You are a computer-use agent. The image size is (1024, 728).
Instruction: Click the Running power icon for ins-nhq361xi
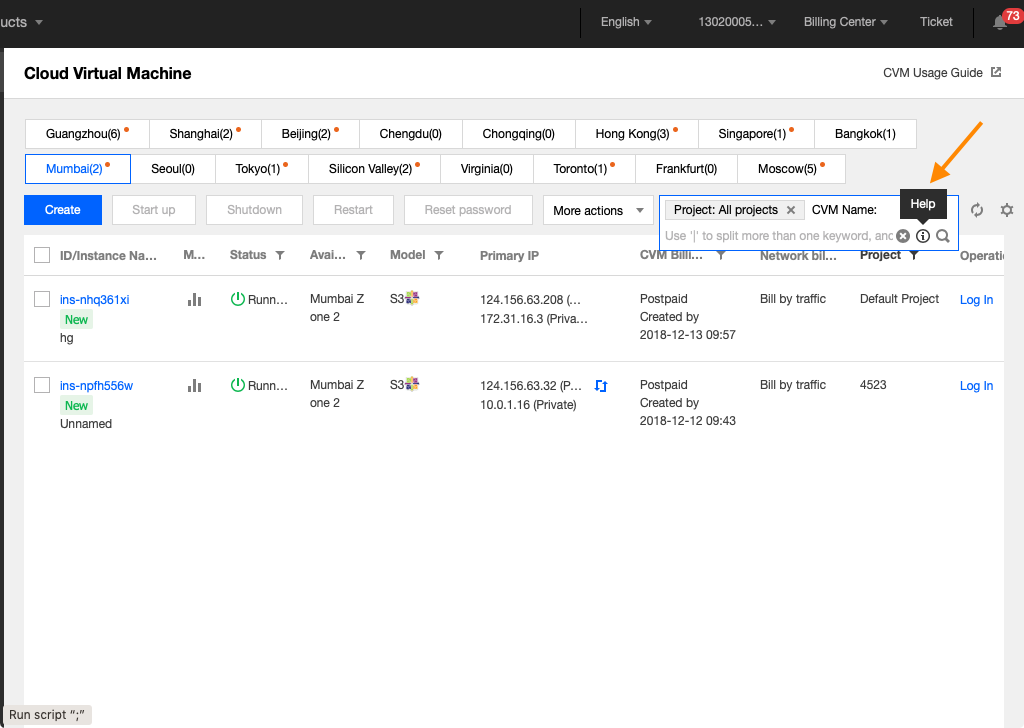[x=238, y=299]
